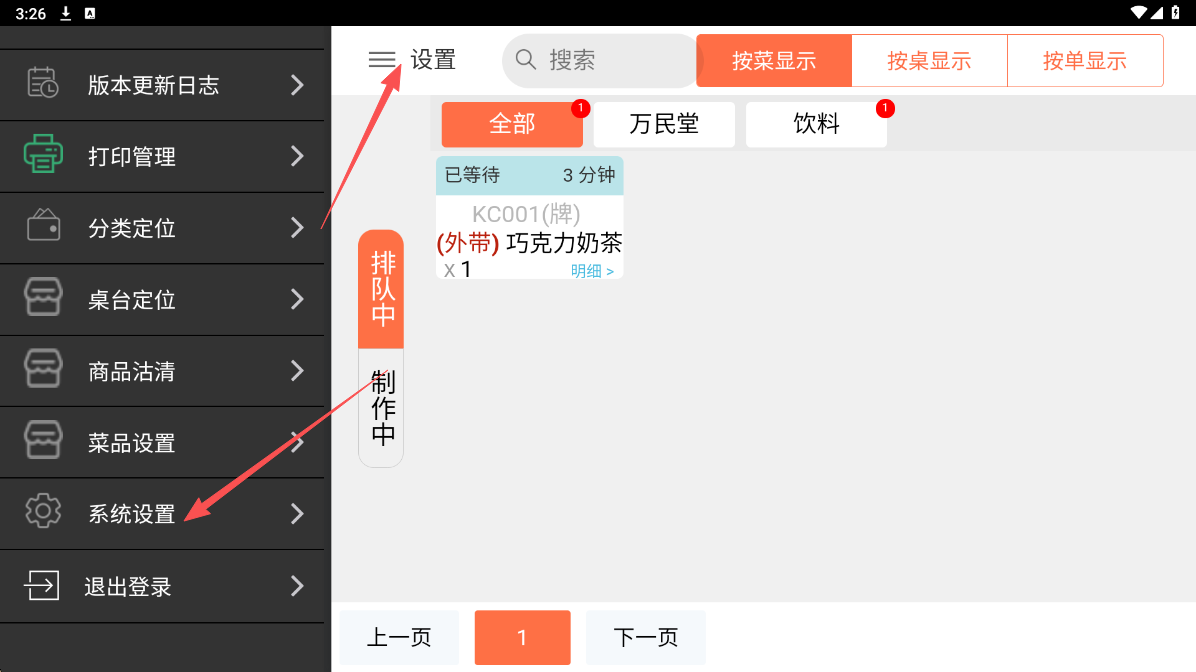Click the store icon next to 商品沽清

(x=43, y=371)
